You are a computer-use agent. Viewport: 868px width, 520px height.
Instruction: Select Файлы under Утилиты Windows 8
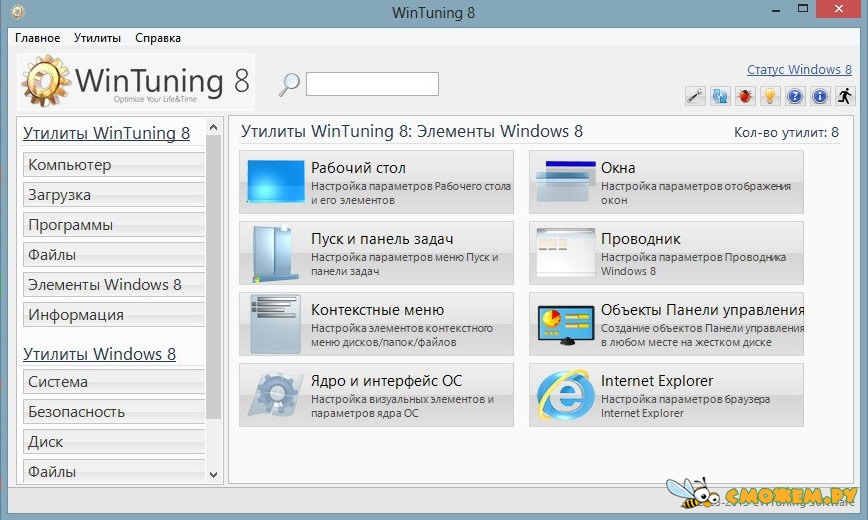pyautogui.click(x=114, y=472)
